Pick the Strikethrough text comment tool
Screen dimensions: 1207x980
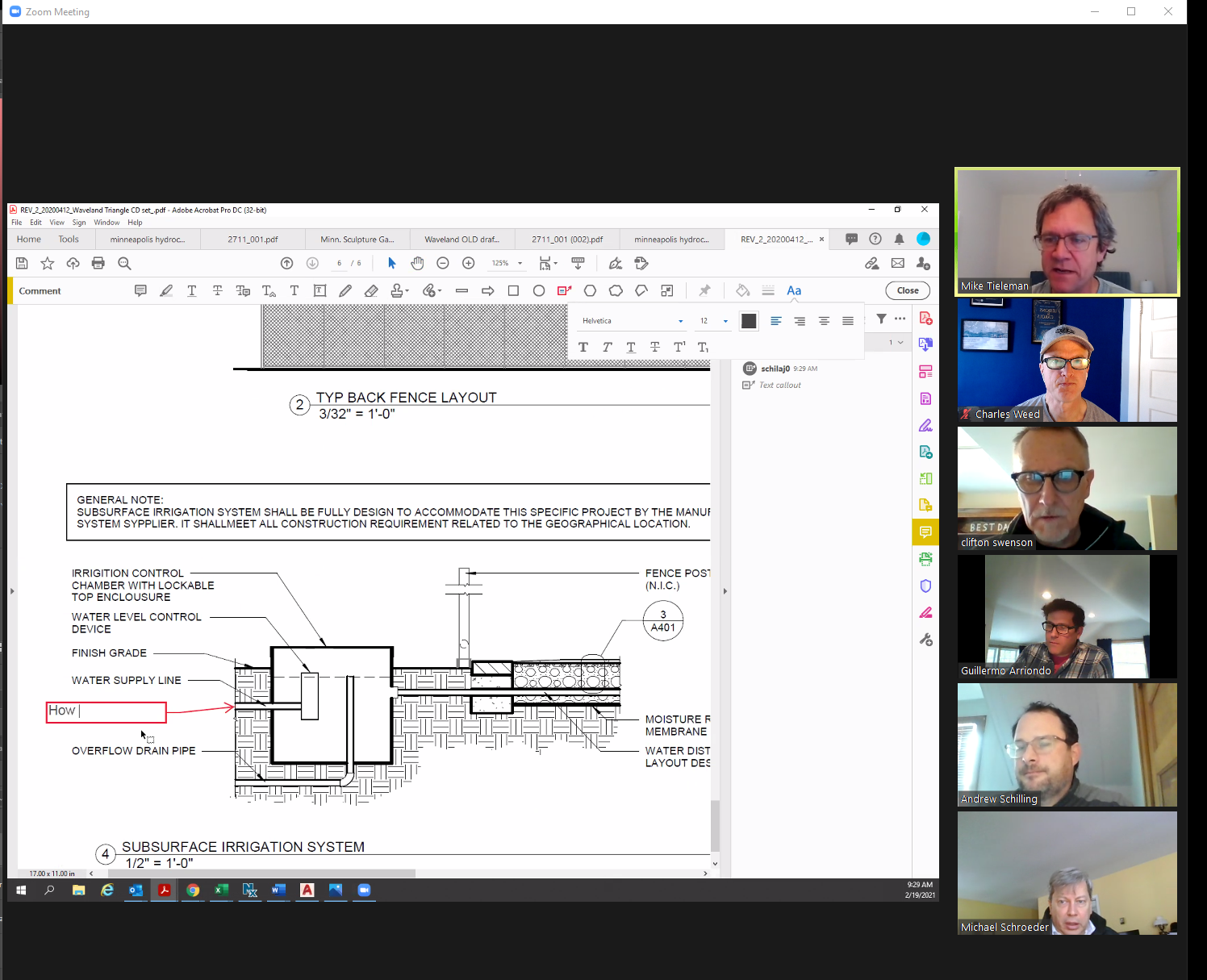(x=218, y=290)
